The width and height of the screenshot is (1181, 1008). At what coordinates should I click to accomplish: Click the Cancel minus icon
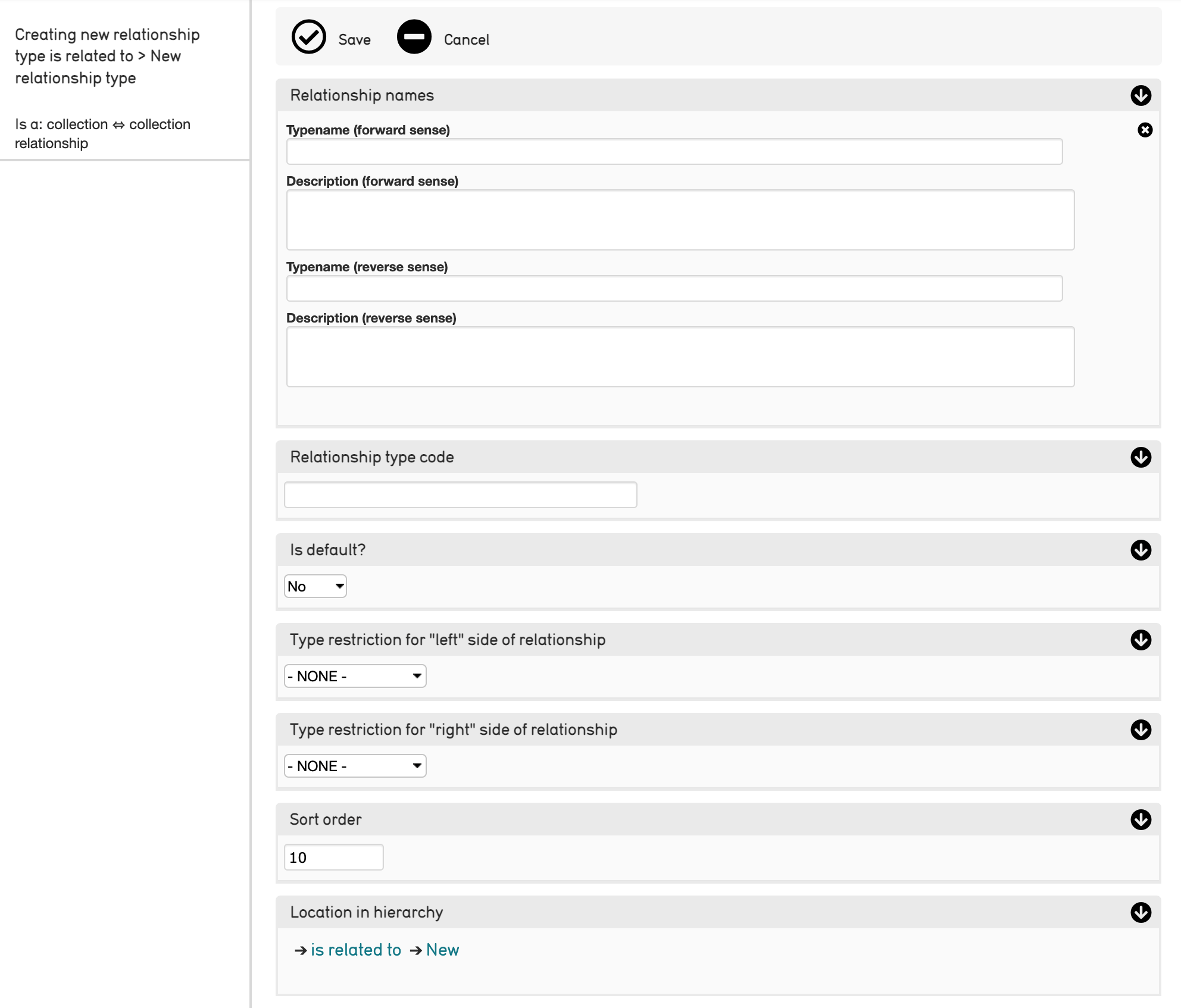(414, 37)
